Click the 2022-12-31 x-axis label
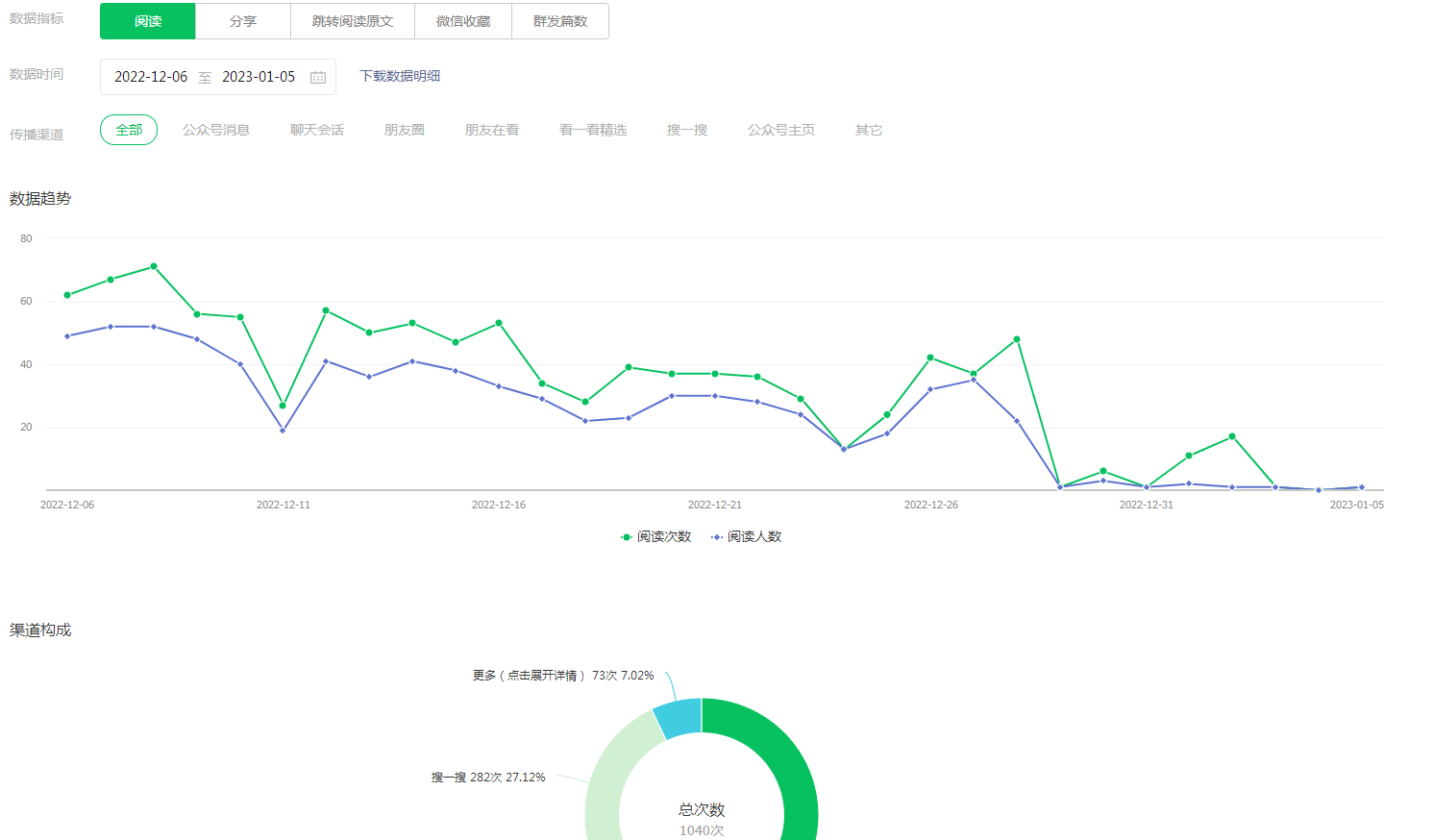The height and width of the screenshot is (840, 1433). (1147, 505)
